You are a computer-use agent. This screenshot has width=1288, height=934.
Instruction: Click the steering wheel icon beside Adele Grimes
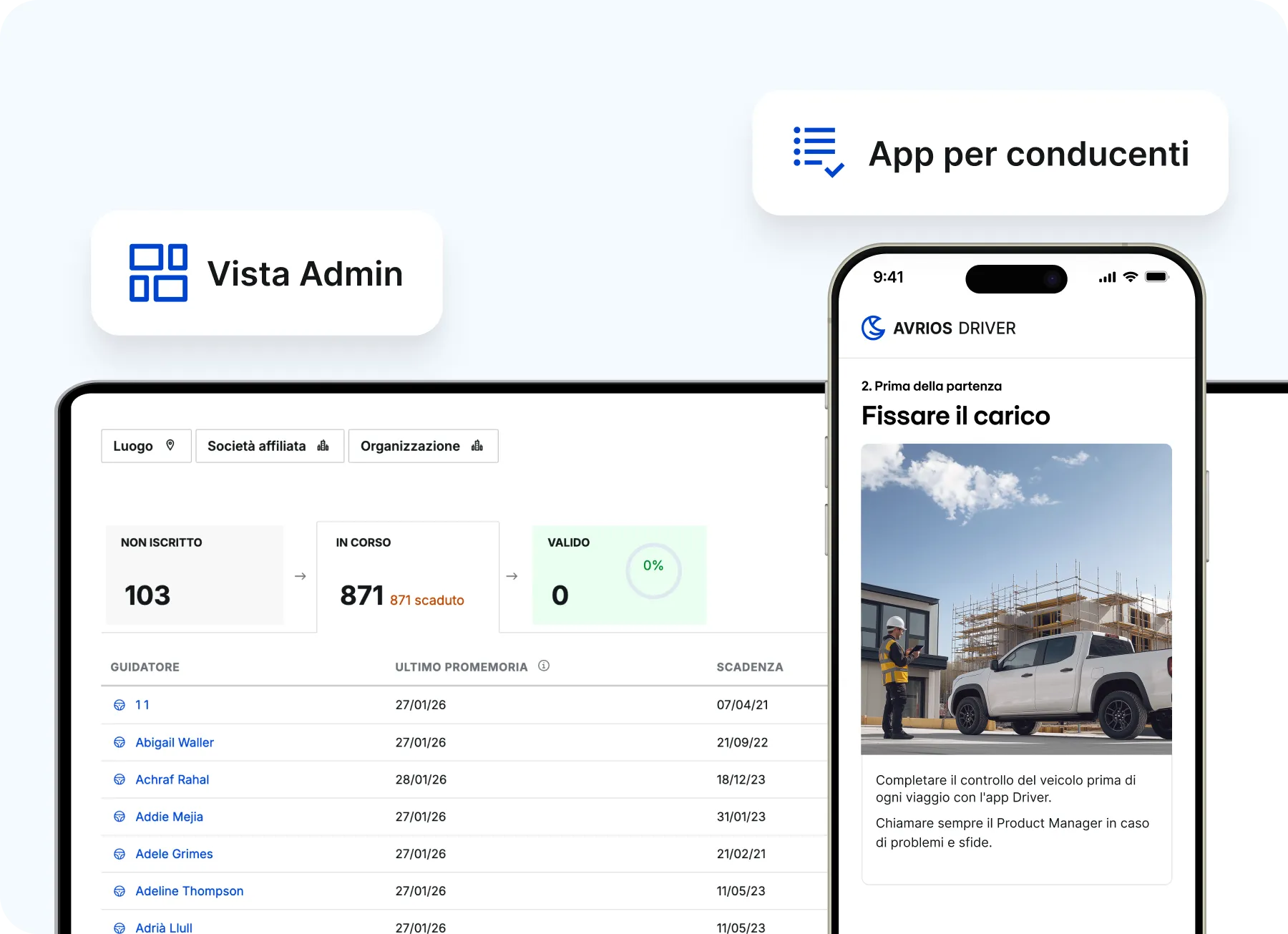click(x=119, y=854)
